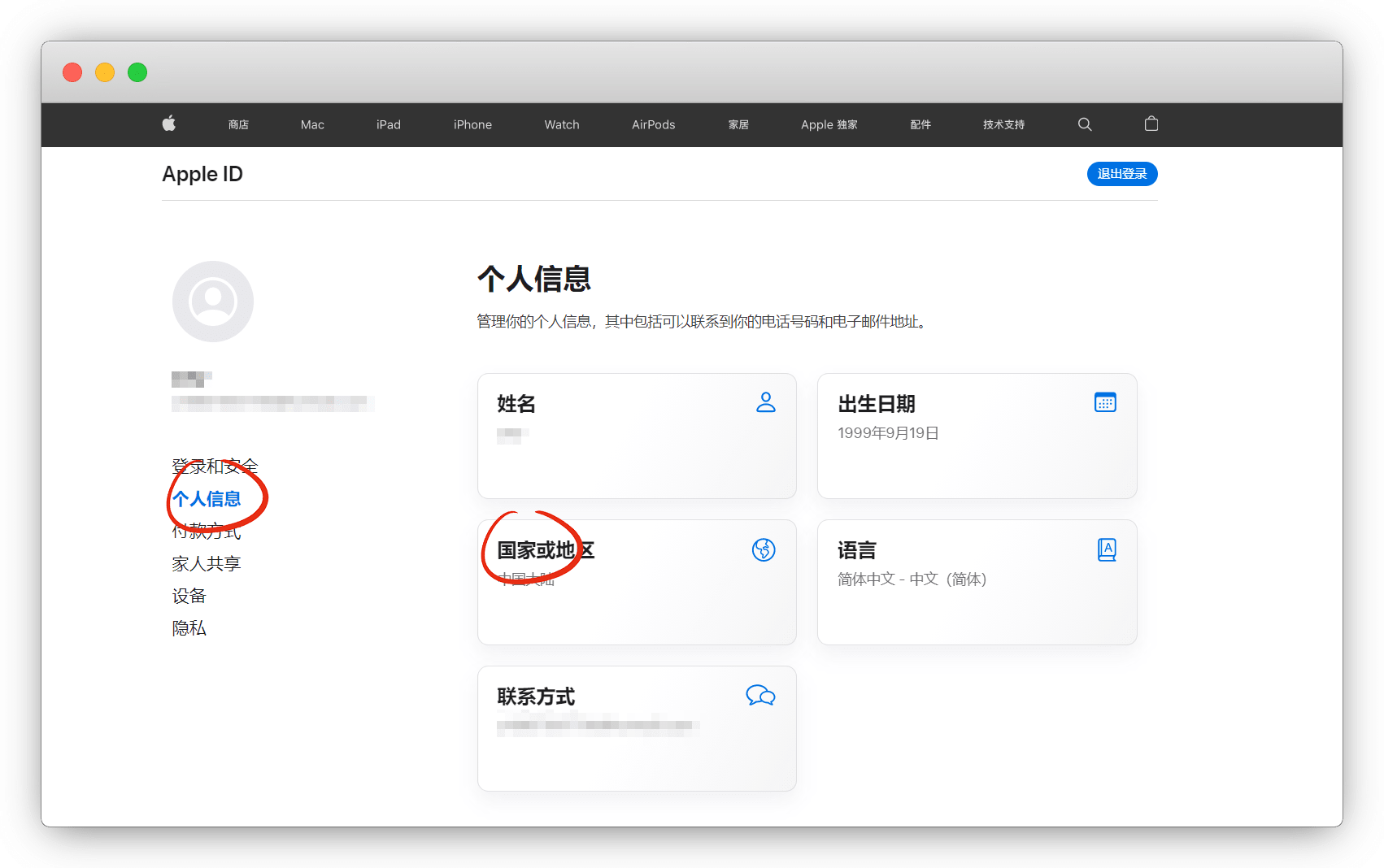
Task: Click the person icon on 姓名 card
Action: click(765, 402)
